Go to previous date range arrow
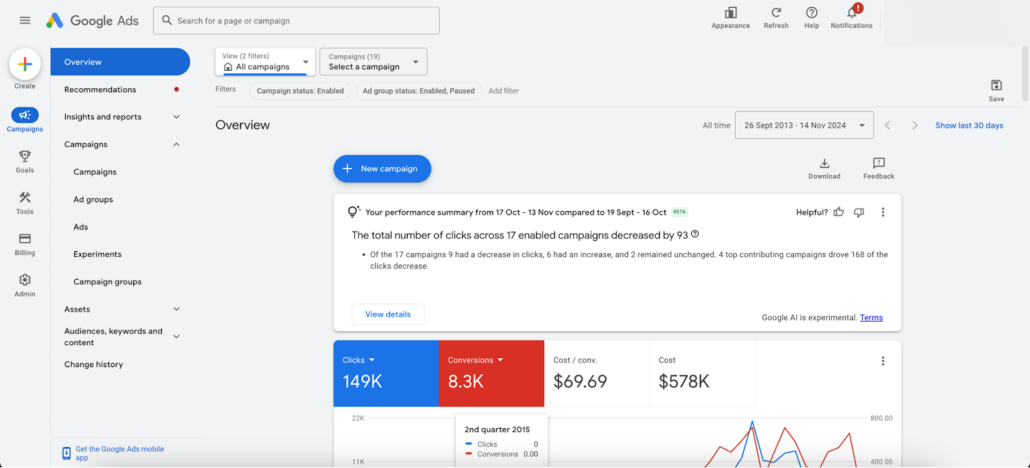The width and height of the screenshot is (1030, 468). click(887, 126)
